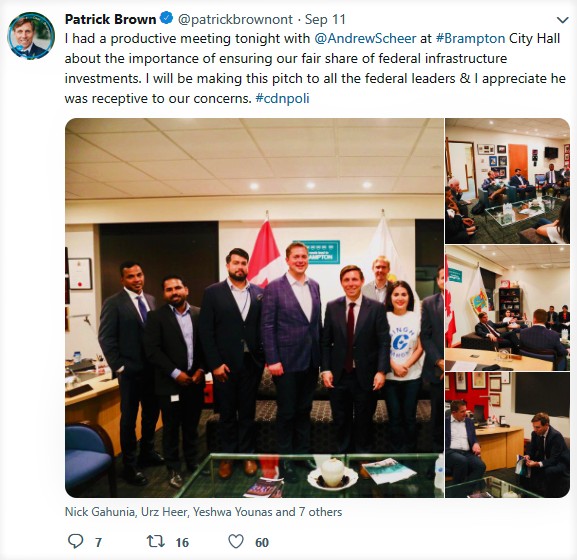Click the retweet arrows icon
The width and height of the screenshot is (577, 560).
[x=155, y=542]
